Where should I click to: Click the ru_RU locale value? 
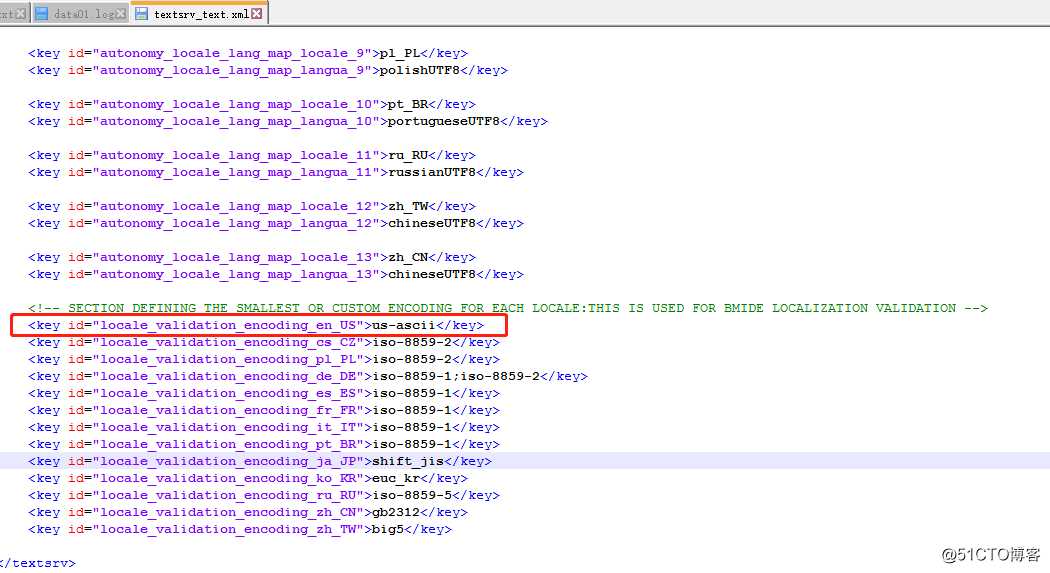click(408, 155)
